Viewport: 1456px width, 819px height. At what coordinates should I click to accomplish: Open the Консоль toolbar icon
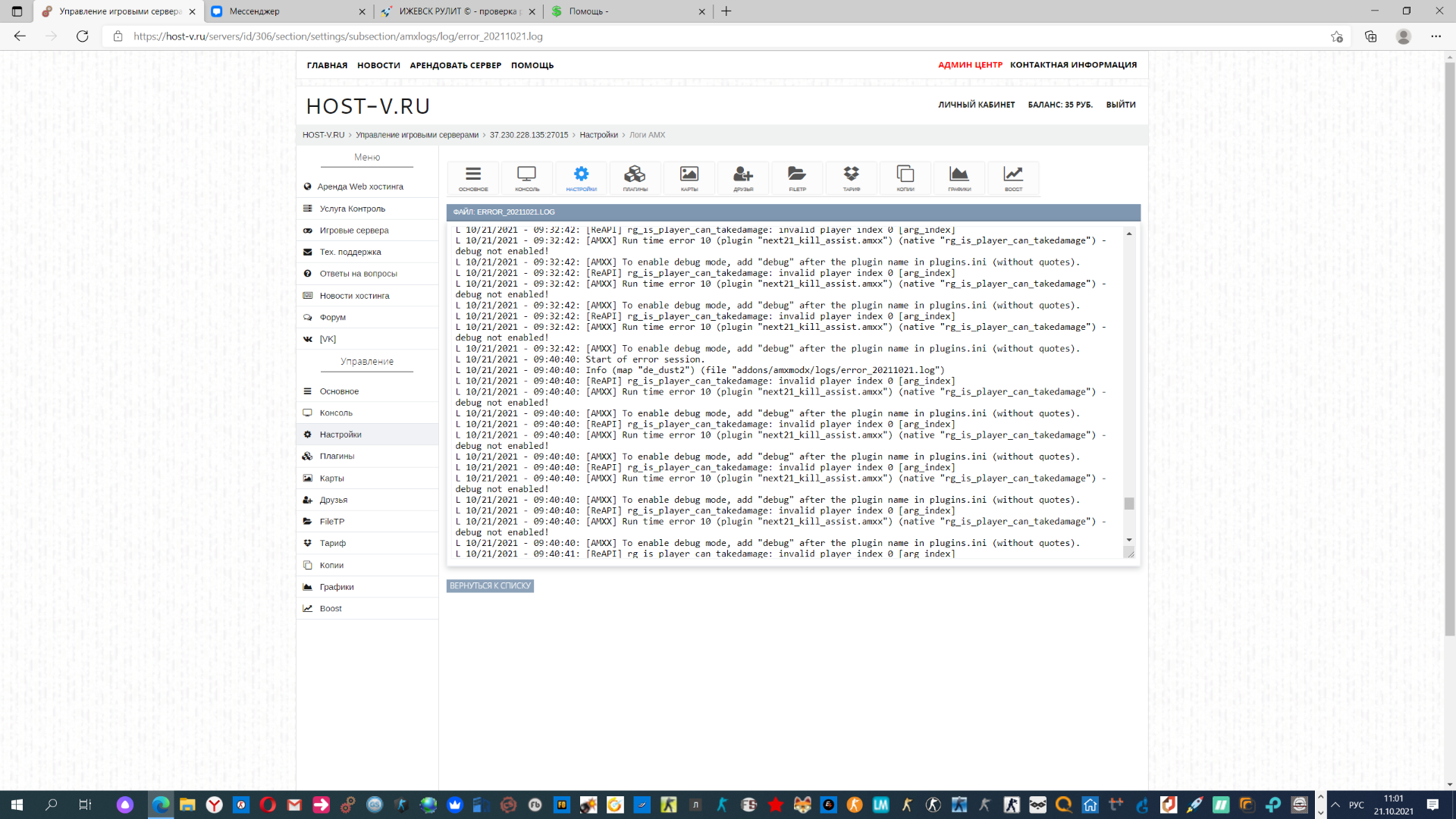pos(526,178)
